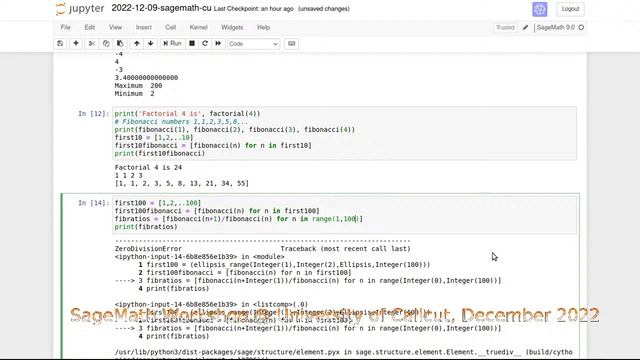This screenshot has width=640, height=360.
Task: Click the Last Checkpoint status text
Action: point(253,9)
